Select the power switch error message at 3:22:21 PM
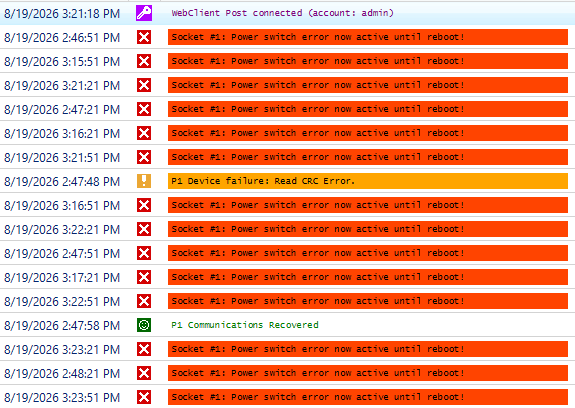The width and height of the screenshot is (575, 408). click(368, 229)
